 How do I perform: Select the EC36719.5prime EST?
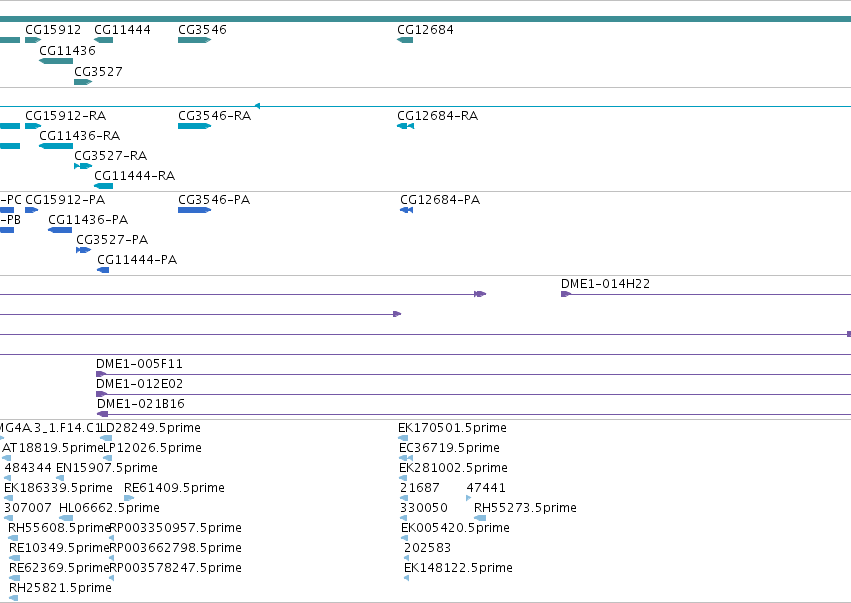pos(405,458)
